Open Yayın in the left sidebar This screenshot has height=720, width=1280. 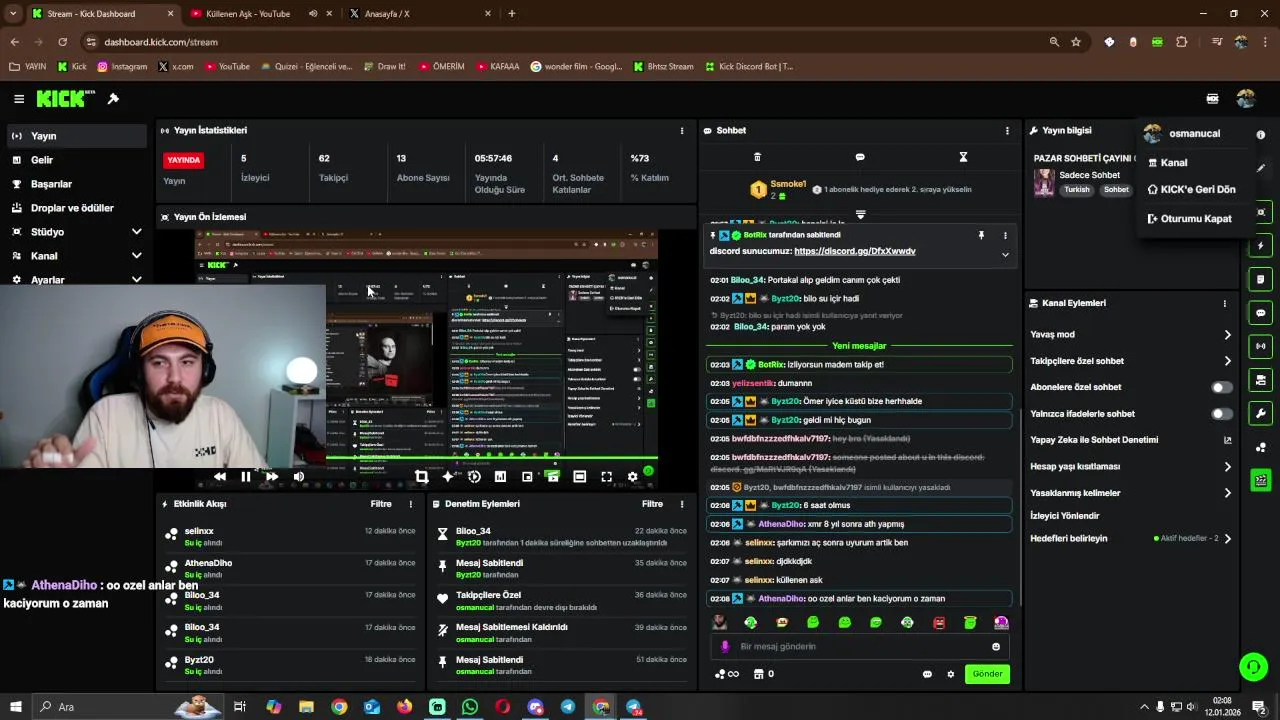tap(77, 136)
